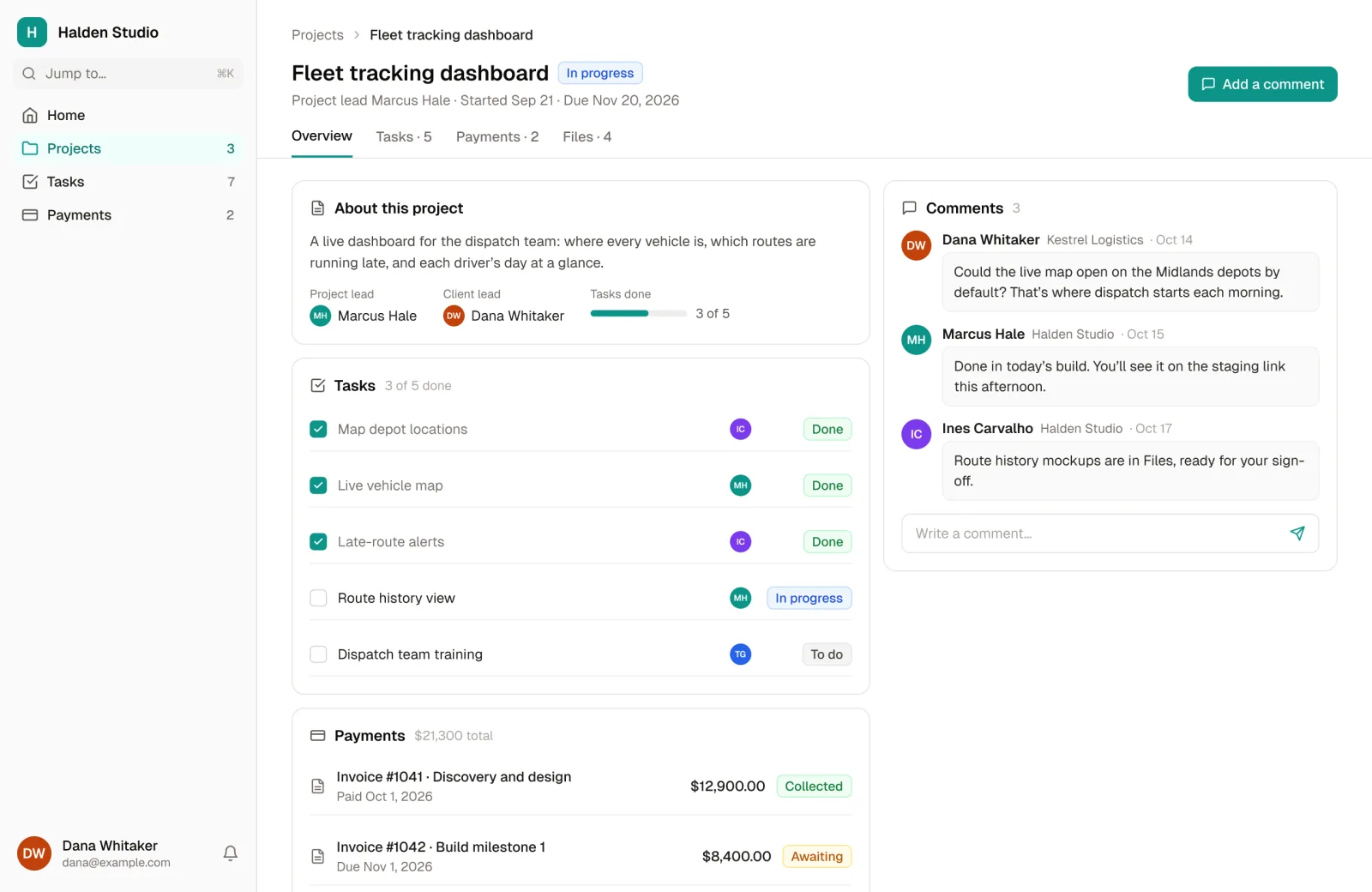Uncheck the Late-route alerts task
This screenshot has height=892, width=1372.
(x=318, y=542)
